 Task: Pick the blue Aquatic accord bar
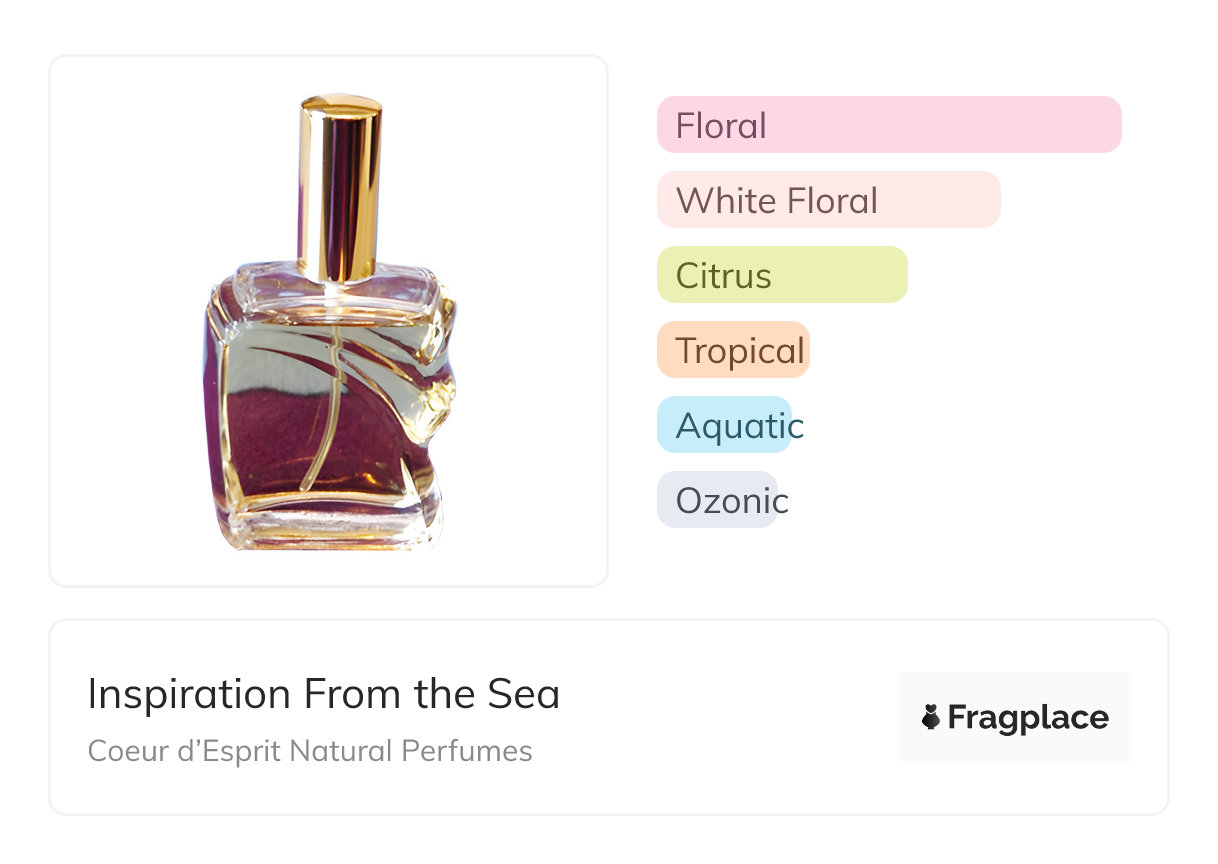coord(724,425)
